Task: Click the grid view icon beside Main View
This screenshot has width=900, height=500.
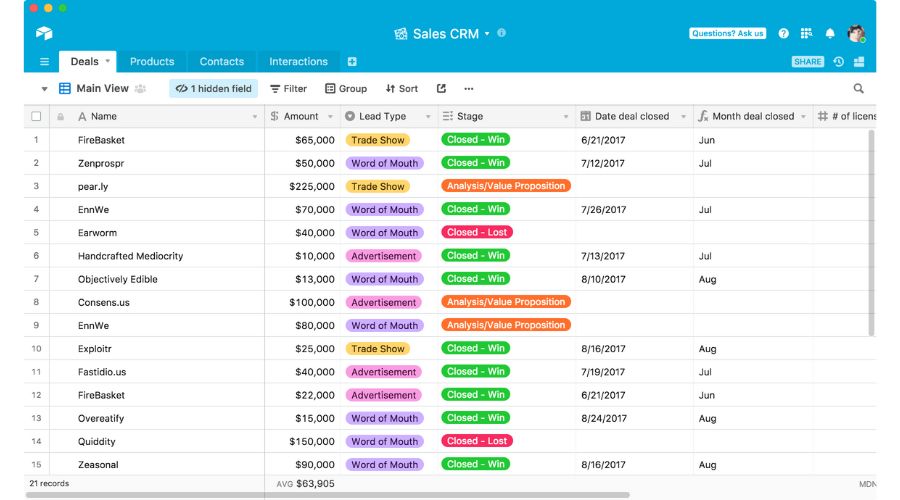Action: pos(65,88)
